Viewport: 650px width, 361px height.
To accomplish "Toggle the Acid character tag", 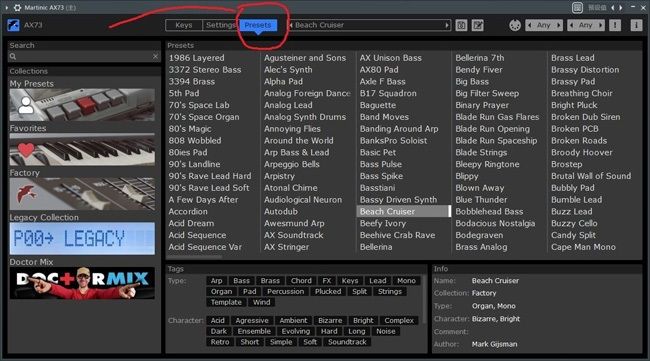I will point(217,321).
